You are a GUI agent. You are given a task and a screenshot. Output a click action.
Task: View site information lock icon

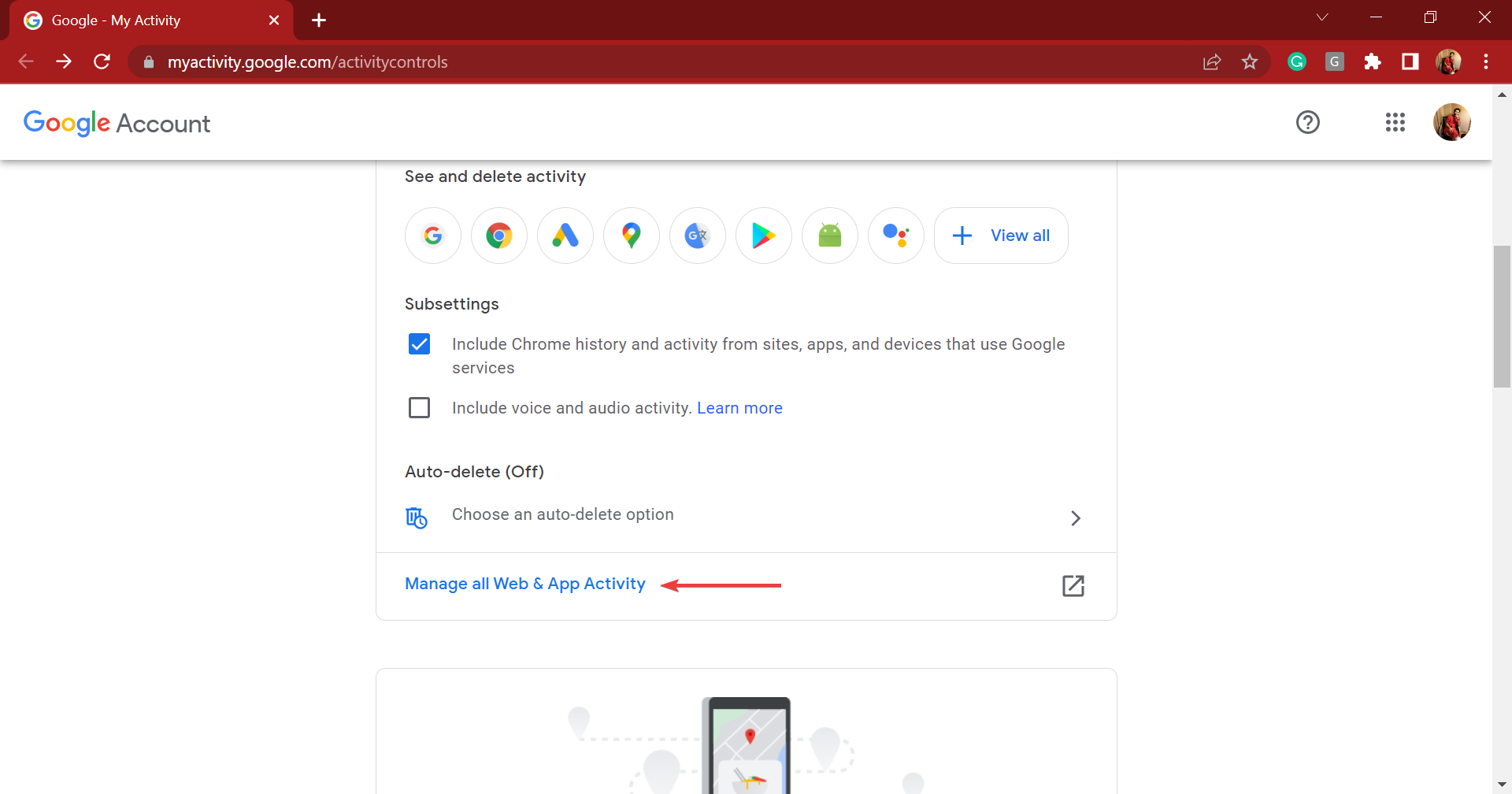(x=149, y=61)
